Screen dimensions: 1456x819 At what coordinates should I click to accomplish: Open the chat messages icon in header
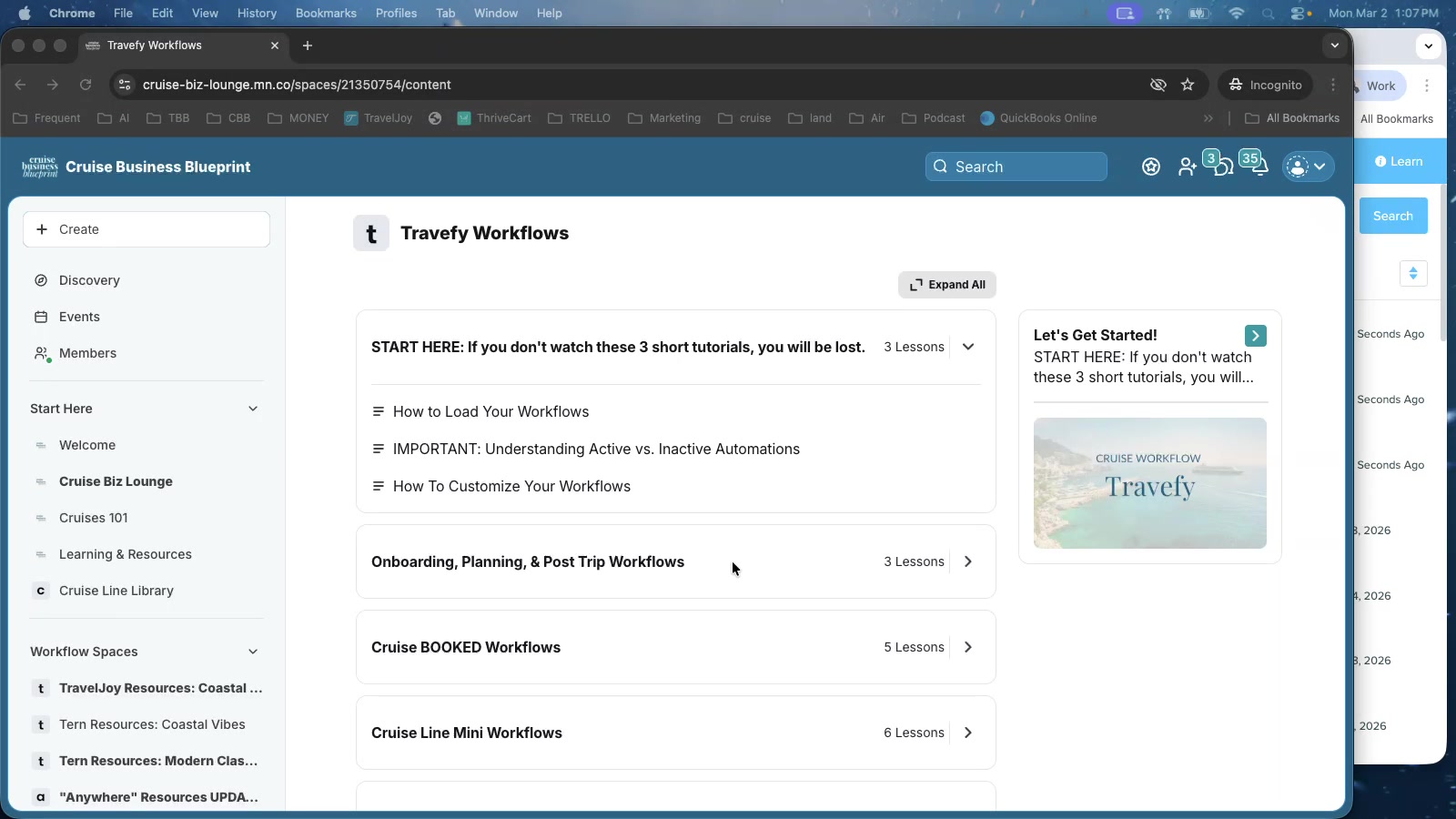[1222, 167]
